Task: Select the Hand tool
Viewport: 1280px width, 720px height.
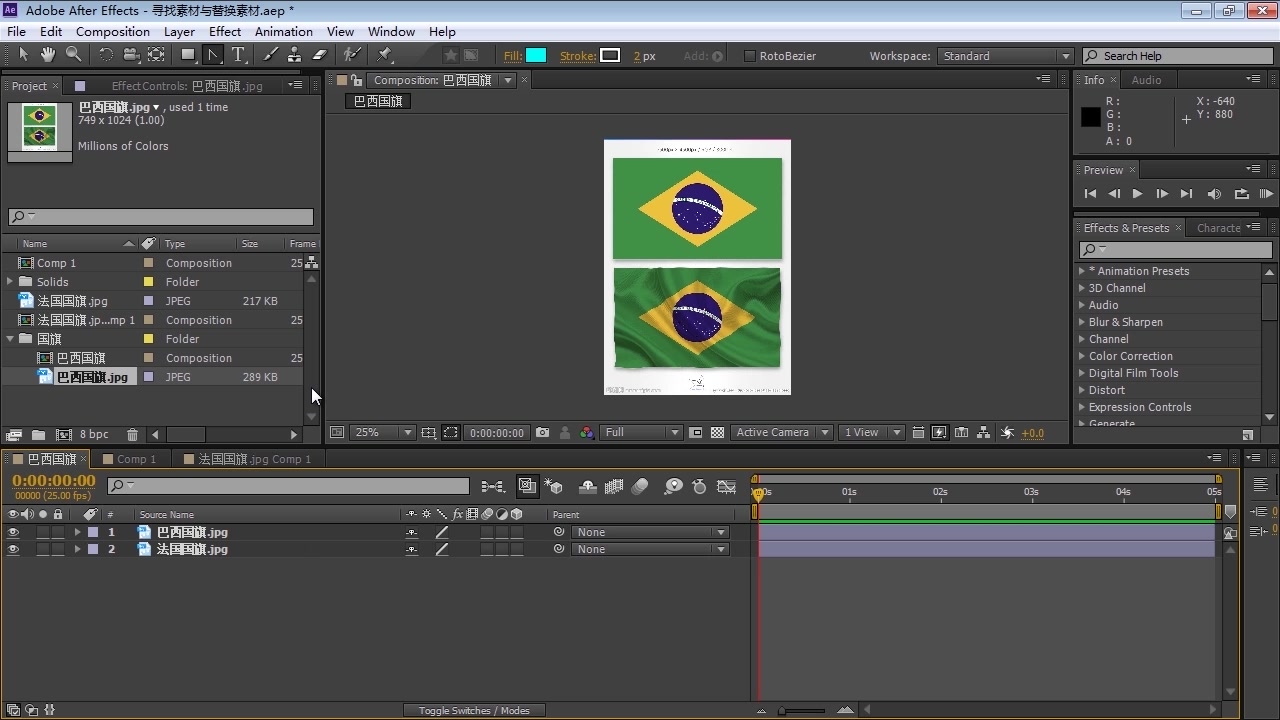Action: (50, 55)
